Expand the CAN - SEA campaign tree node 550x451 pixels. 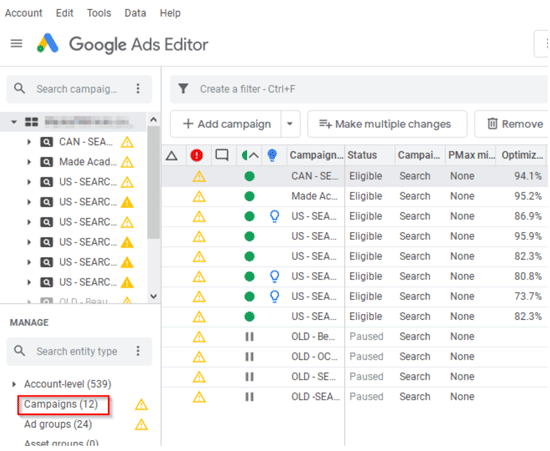pyautogui.click(x=29, y=142)
